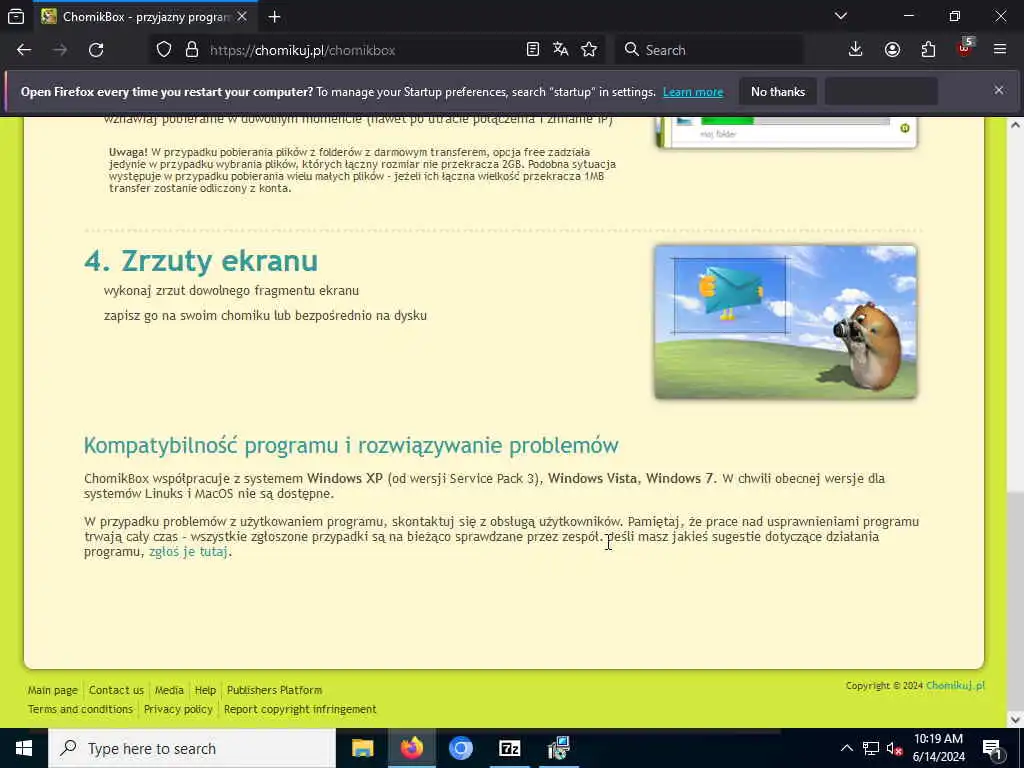Image resolution: width=1024 pixels, height=768 pixels.
Task: Open Terms and conditions footer link
Action: click(80, 709)
